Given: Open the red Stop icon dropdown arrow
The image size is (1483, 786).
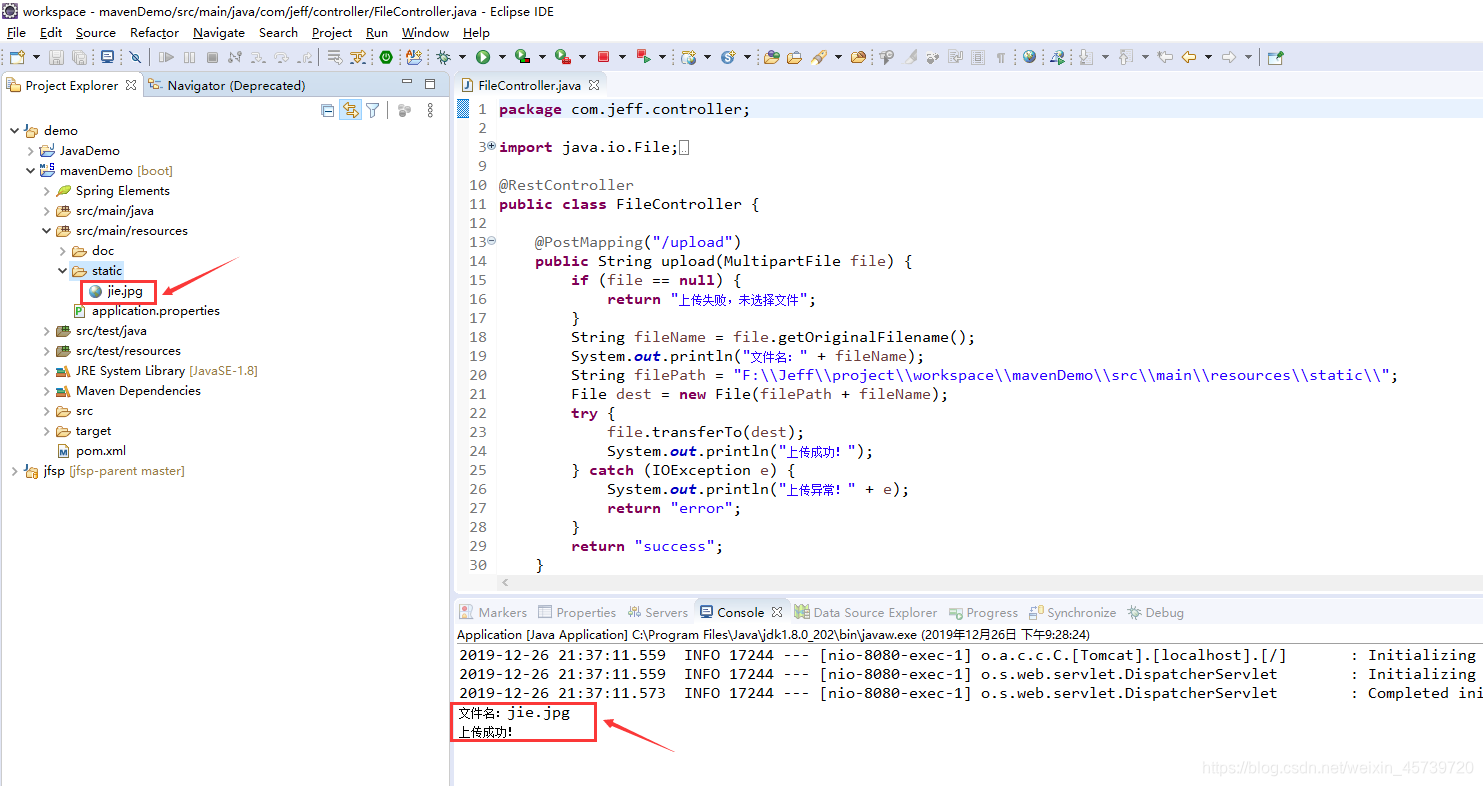Looking at the screenshot, I should [x=622, y=57].
